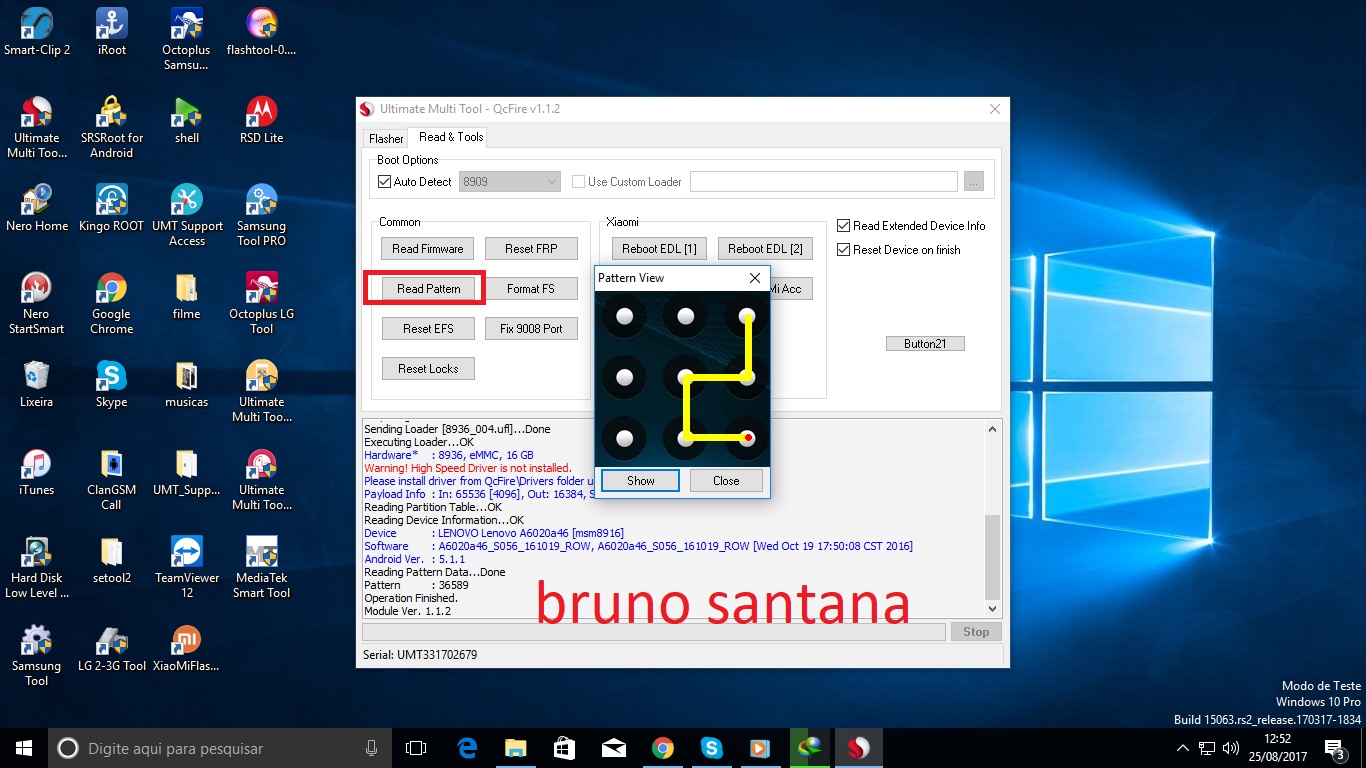The height and width of the screenshot is (768, 1366).
Task: Click the operation progress bar
Action: pyautogui.click(x=653, y=632)
